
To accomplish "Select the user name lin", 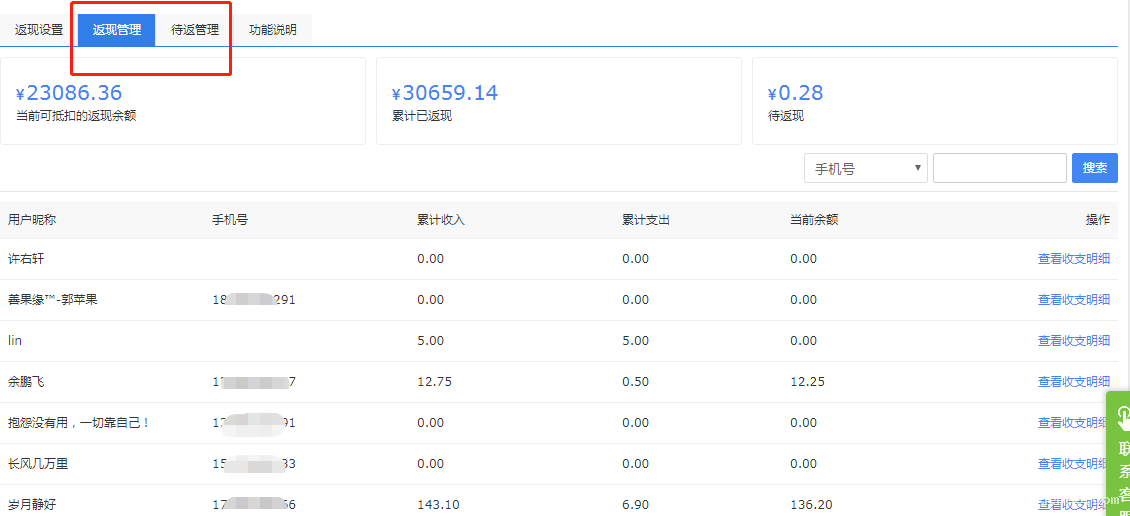I will click(x=14, y=340).
